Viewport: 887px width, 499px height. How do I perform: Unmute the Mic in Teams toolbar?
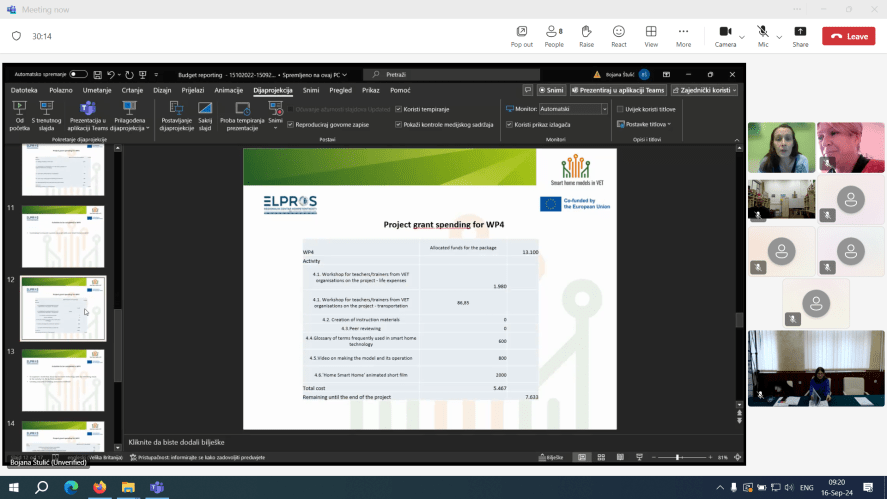[x=763, y=36]
